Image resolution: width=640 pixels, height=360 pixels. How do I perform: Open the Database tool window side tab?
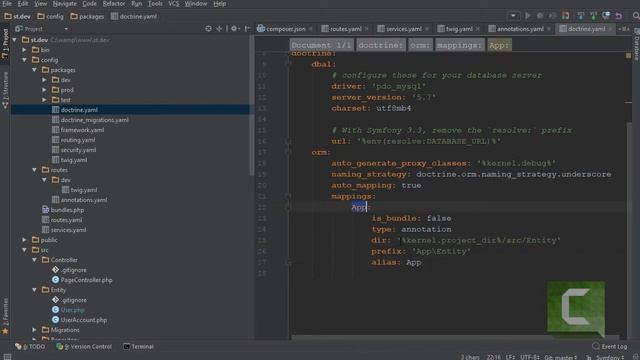point(636,45)
